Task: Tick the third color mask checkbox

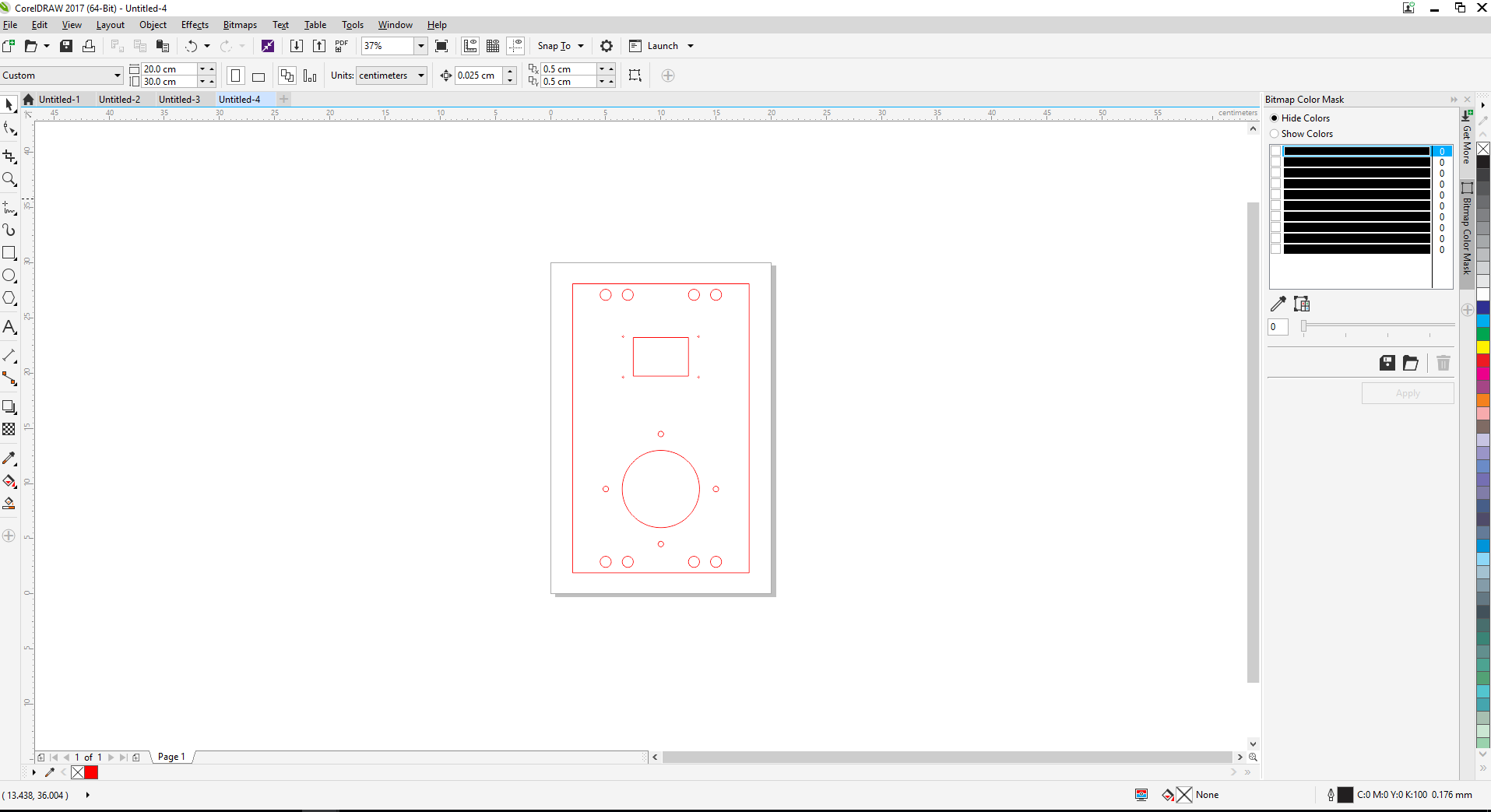Action: click(1276, 173)
